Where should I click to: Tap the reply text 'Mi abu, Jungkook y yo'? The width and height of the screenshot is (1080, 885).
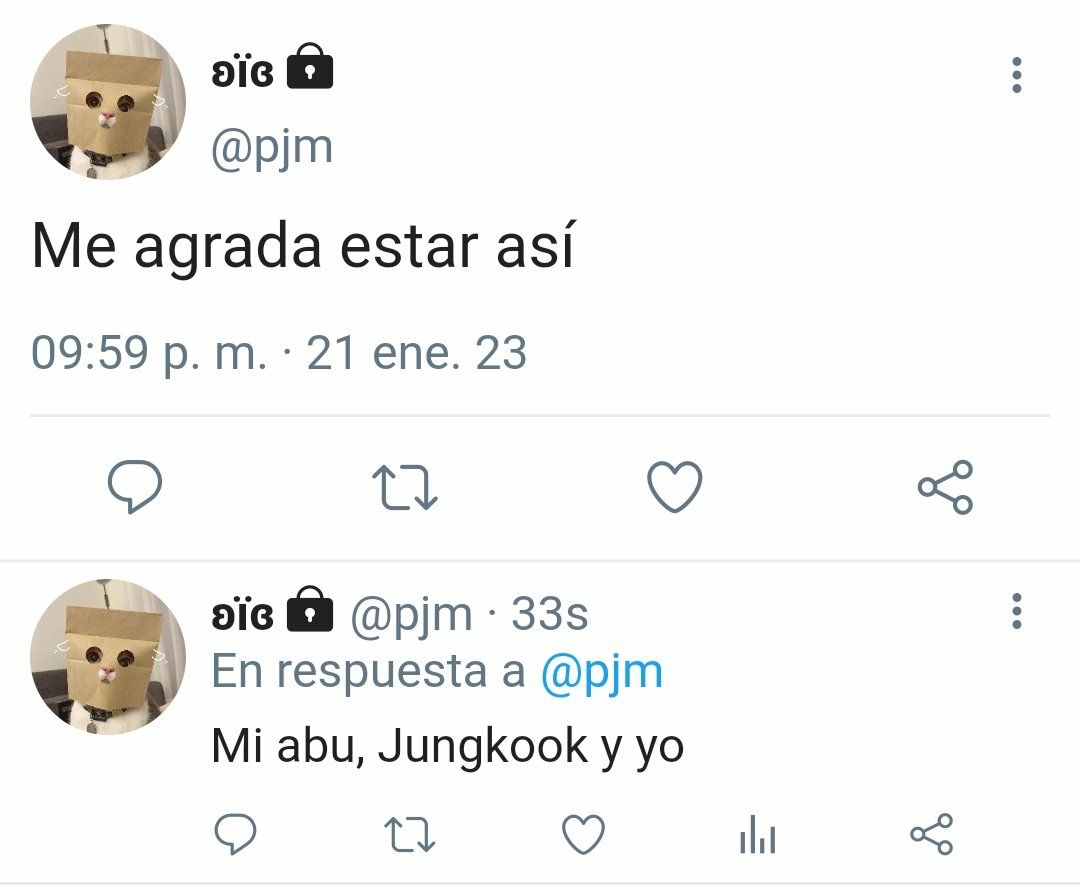448,747
